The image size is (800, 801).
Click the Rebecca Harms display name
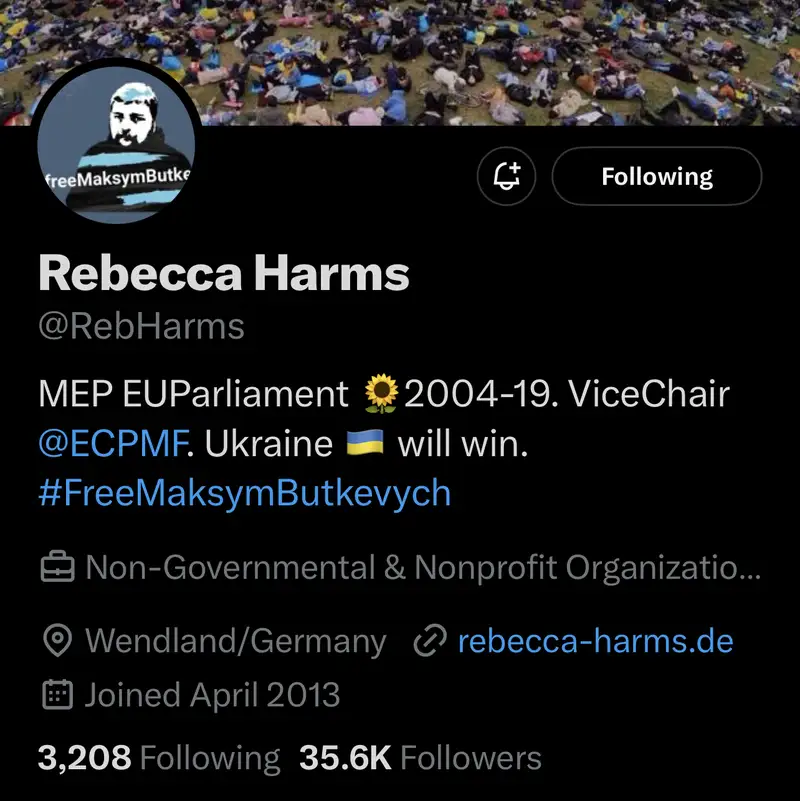pos(224,273)
